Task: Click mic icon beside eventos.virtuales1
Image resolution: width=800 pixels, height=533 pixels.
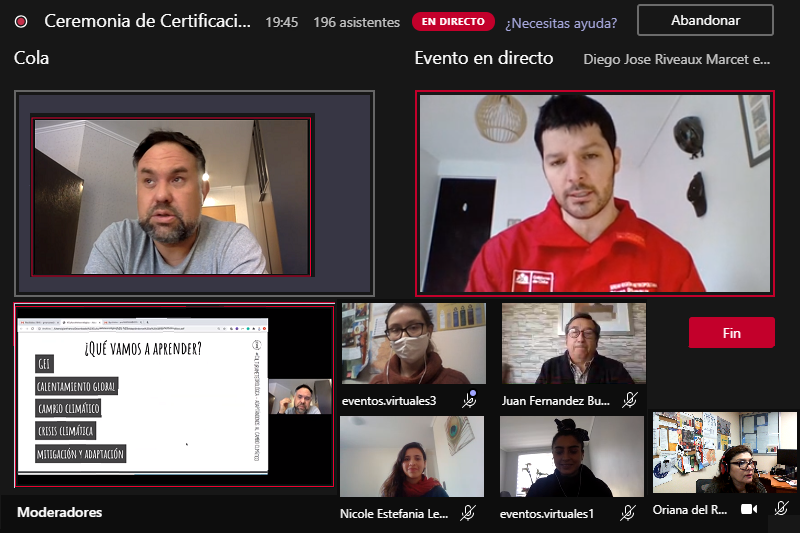Action: (628, 513)
